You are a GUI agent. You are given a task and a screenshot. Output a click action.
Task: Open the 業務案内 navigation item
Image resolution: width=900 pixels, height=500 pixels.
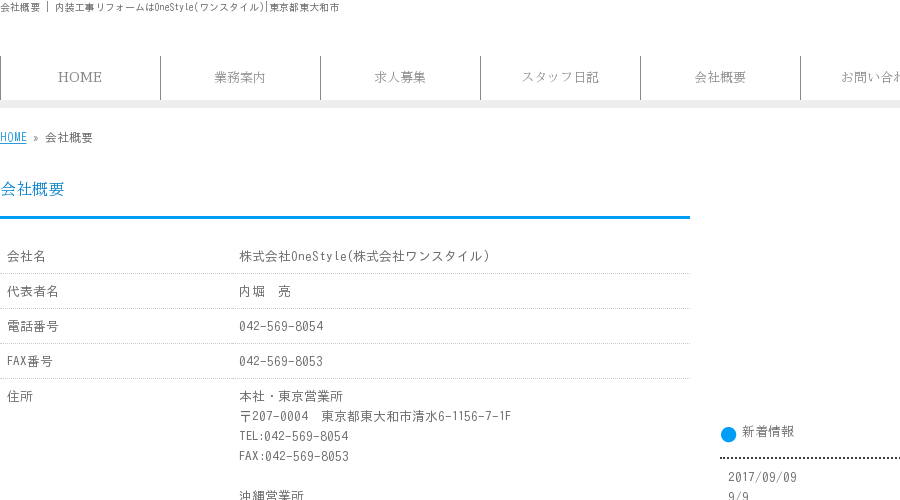coord(240,77)
